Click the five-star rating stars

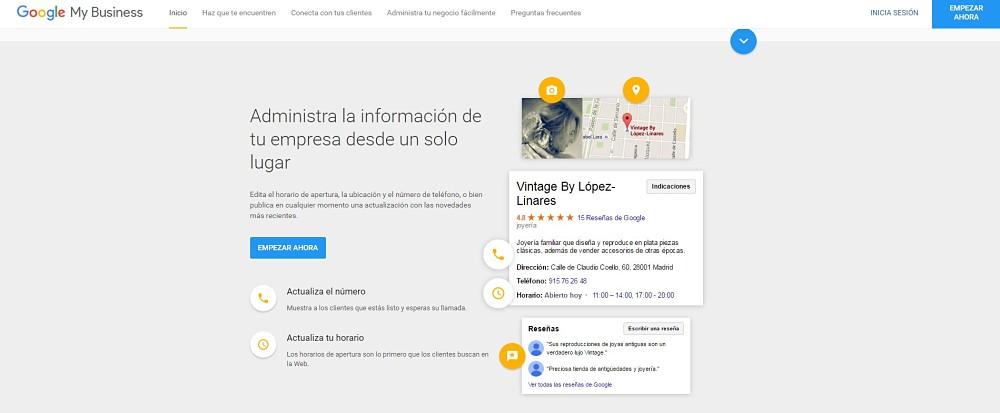(550, 217)
